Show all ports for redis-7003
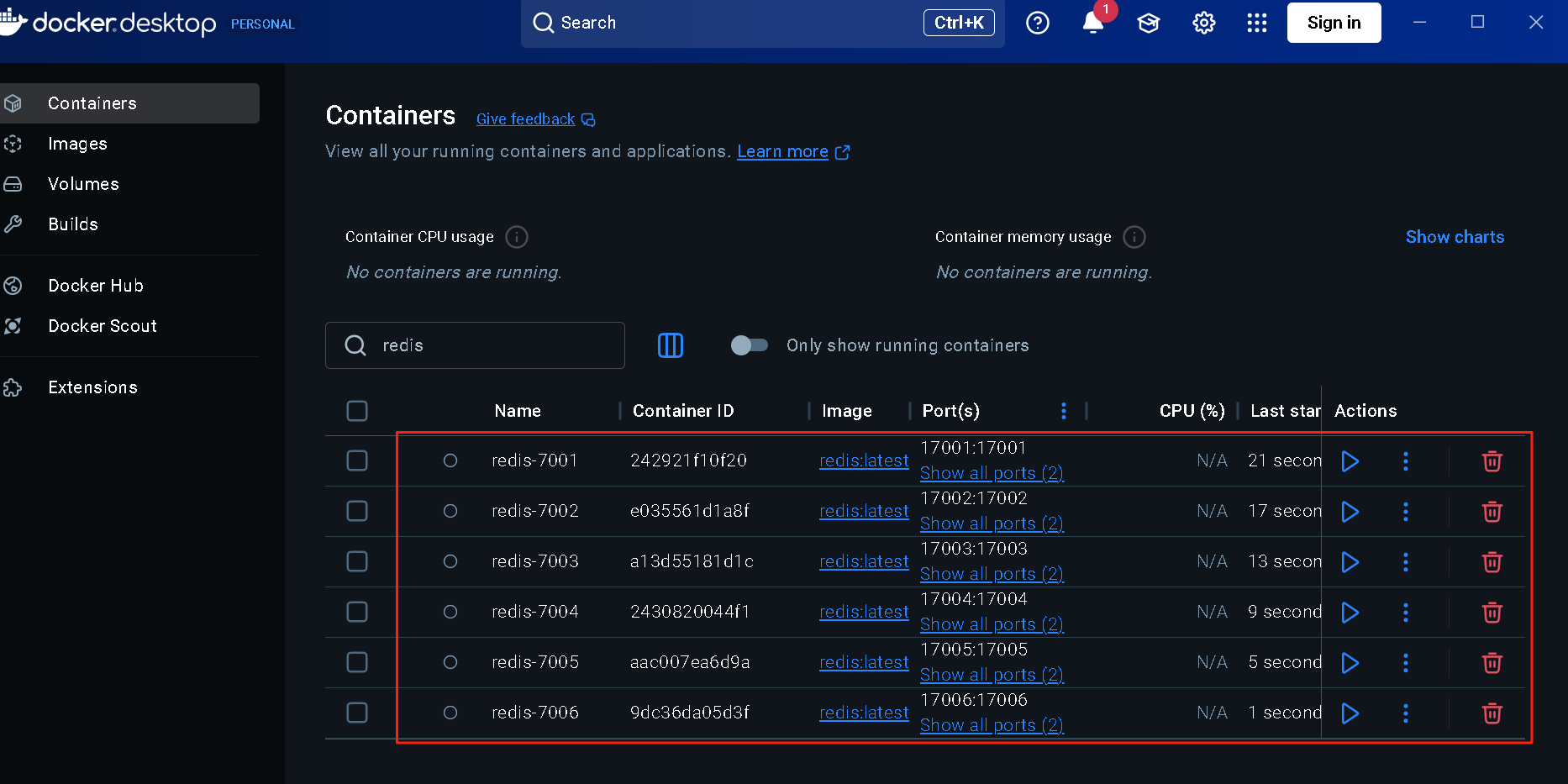Image resolution: width=1568 pixels, height=784 pixels. 992,574
